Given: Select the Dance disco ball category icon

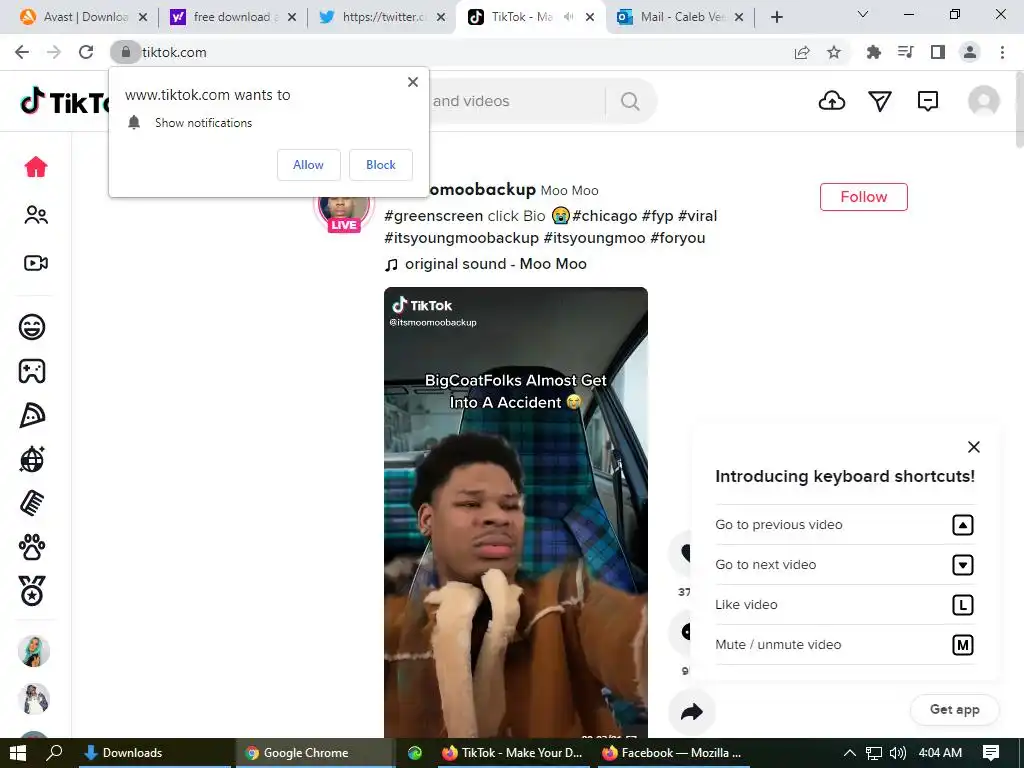Looking at the screenshot, I should click(32, 459).
